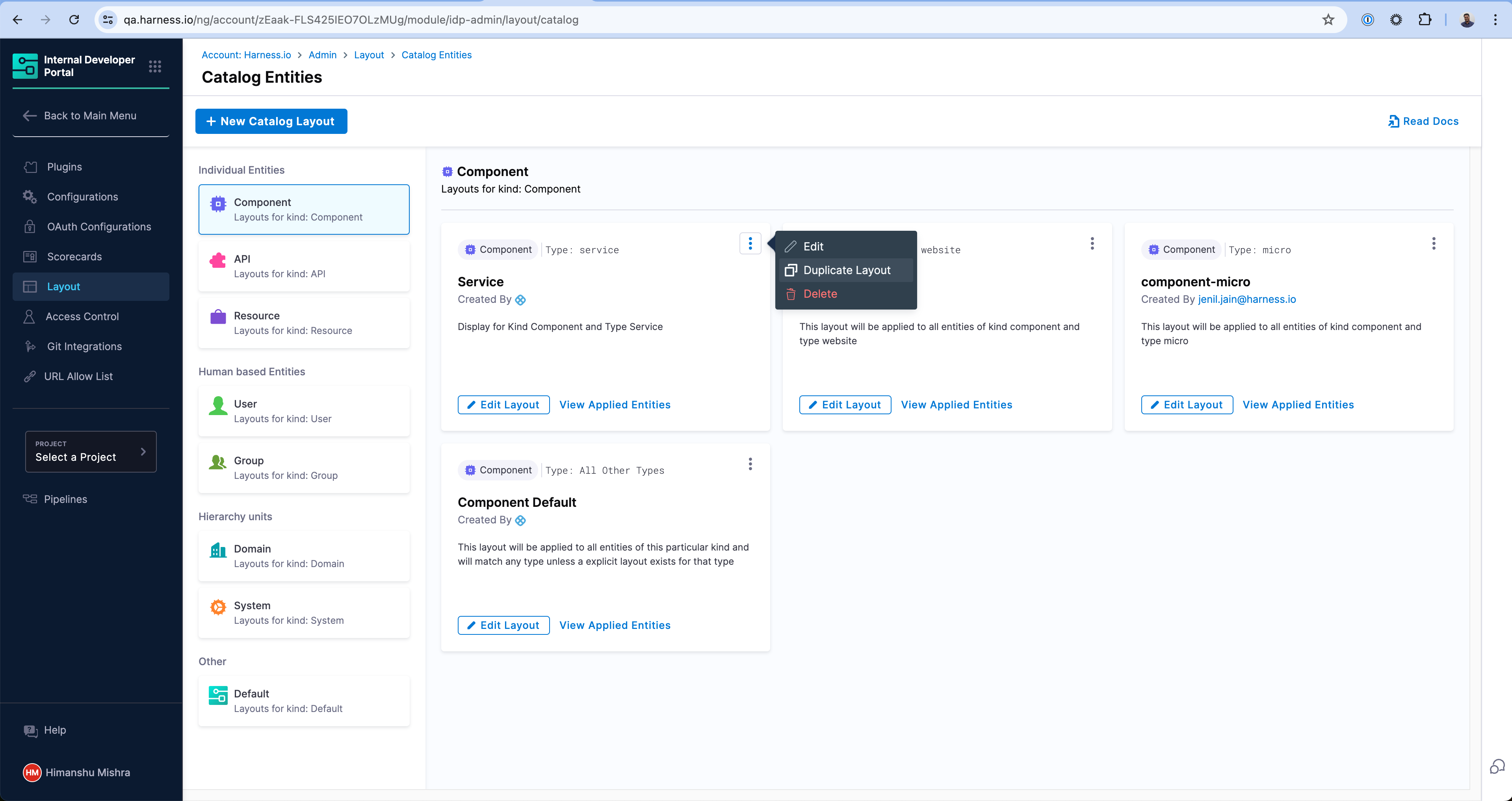Viewport: 1512px width, 801px height.
Task: Click Edit in the context menu
Action: [813, 247]
